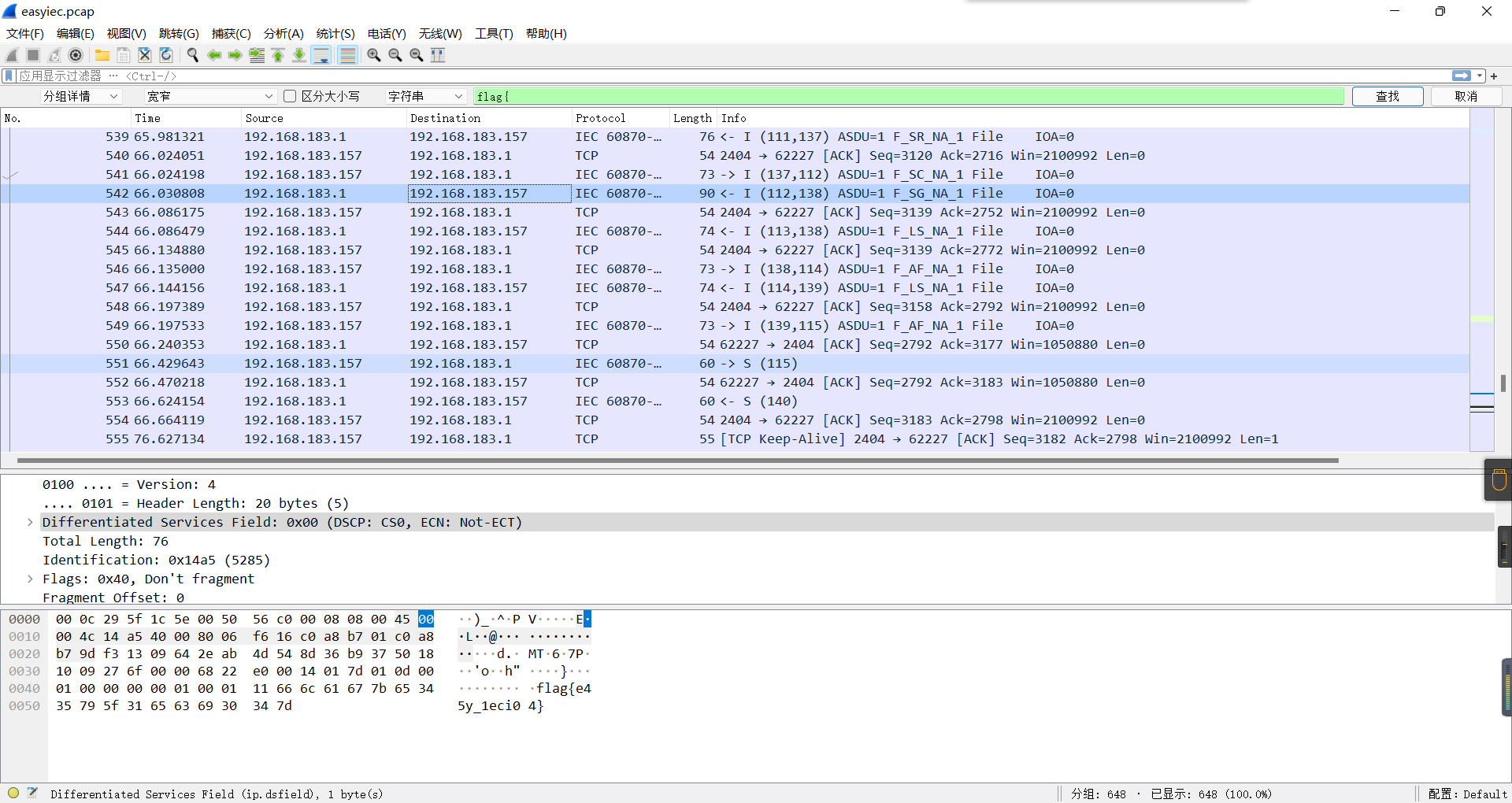The height and width of the screenshot is (803, 1512).
Task: Go forward to next packet arrow
Action: (x=235, y=55)
